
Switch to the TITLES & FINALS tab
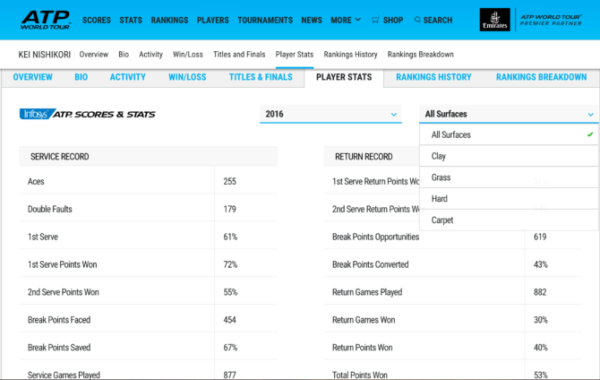pos(261,77)
